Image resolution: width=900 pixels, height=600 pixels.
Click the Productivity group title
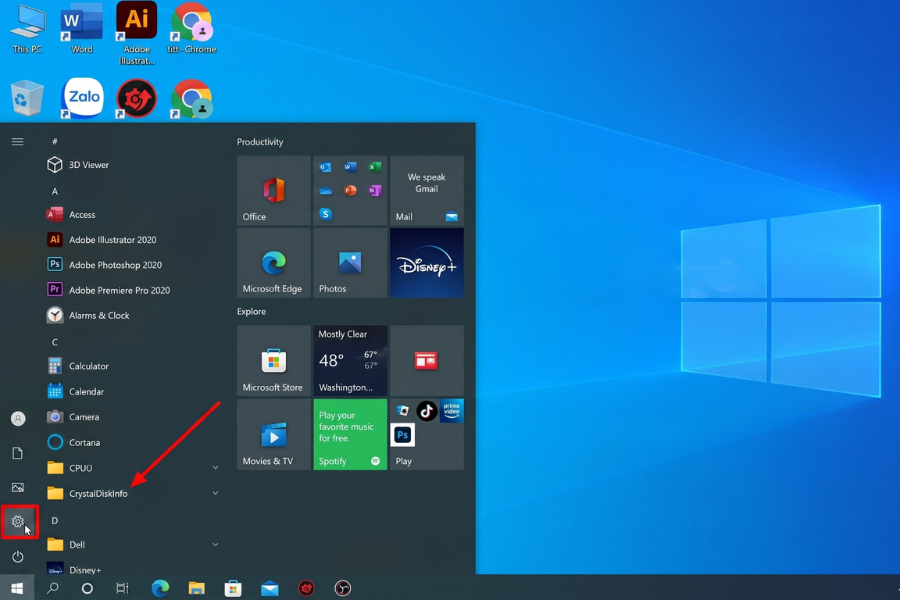260,142
